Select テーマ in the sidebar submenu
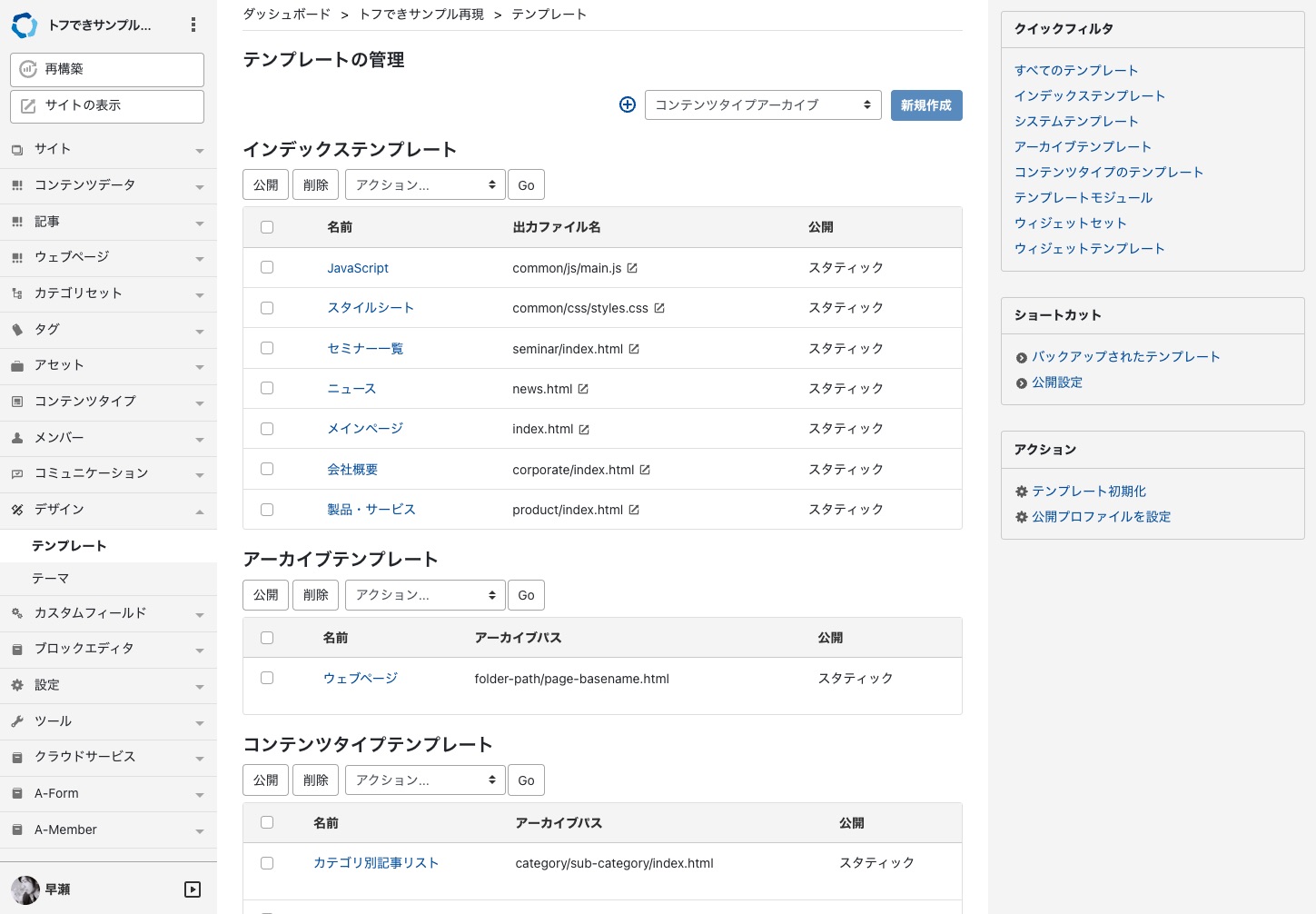Screen dimensions: 1316x914 (51, 579)
